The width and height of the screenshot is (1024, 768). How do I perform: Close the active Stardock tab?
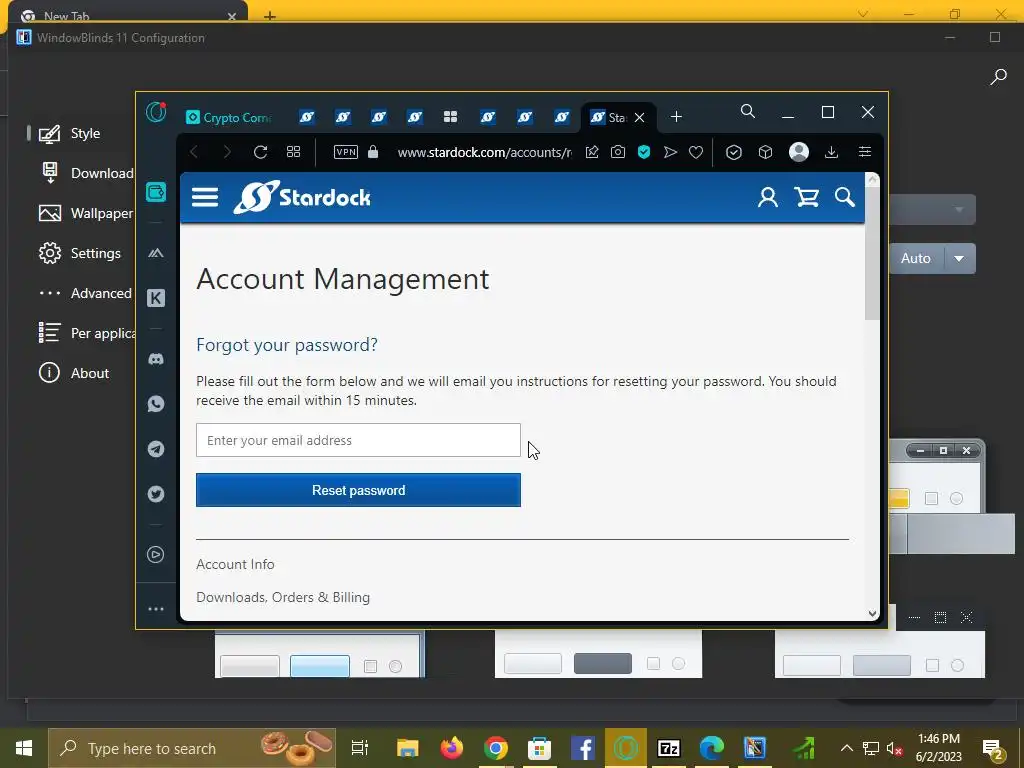click(x=639, y=118)
